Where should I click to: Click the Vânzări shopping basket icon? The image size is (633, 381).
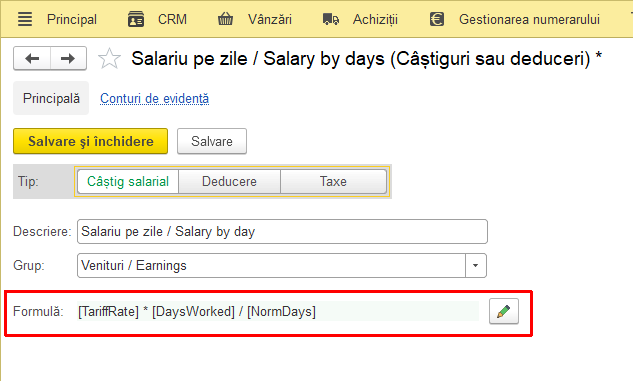pos(225,19)
